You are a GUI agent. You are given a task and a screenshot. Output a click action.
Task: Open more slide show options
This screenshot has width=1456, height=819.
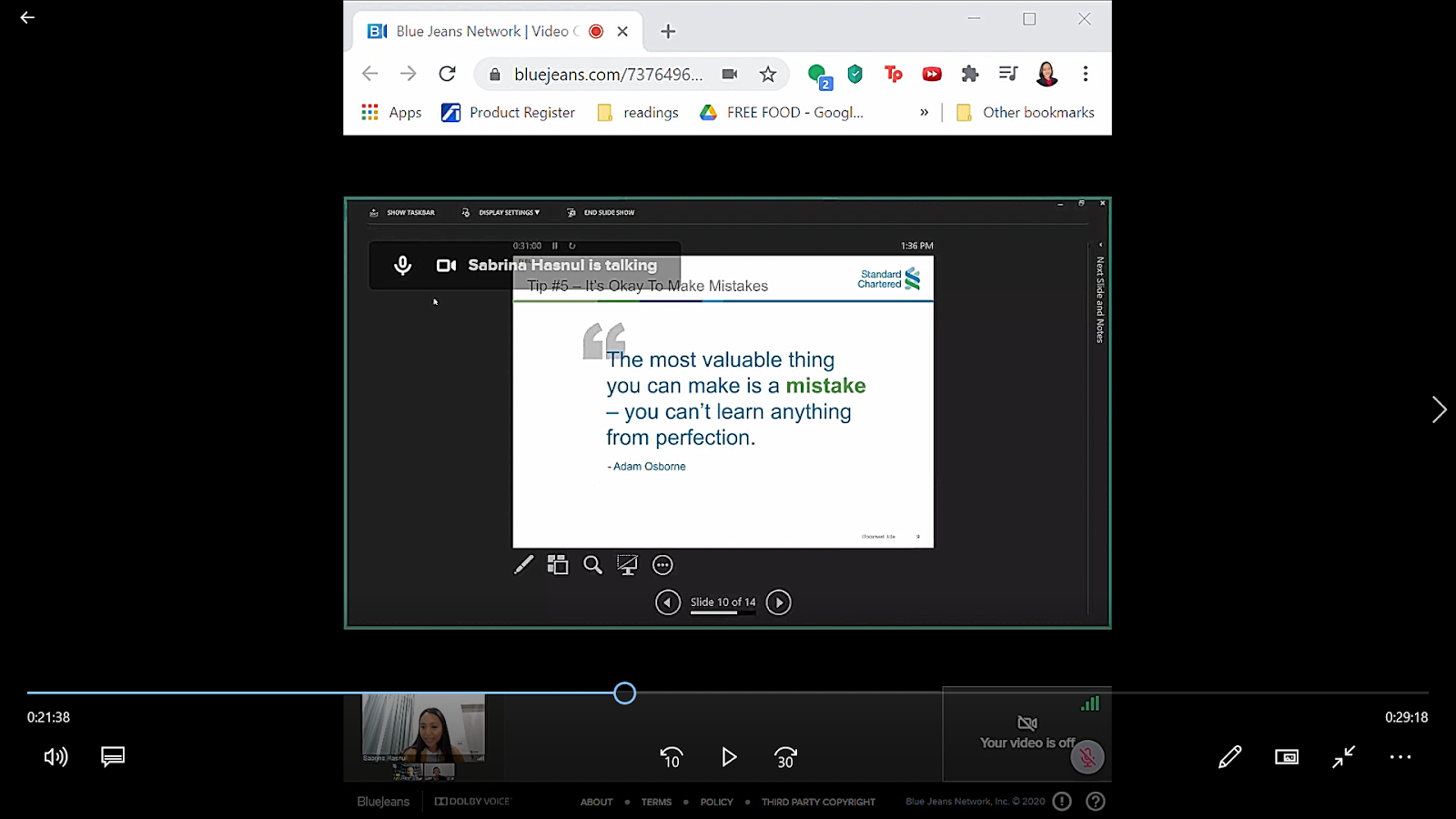[662, 565]
